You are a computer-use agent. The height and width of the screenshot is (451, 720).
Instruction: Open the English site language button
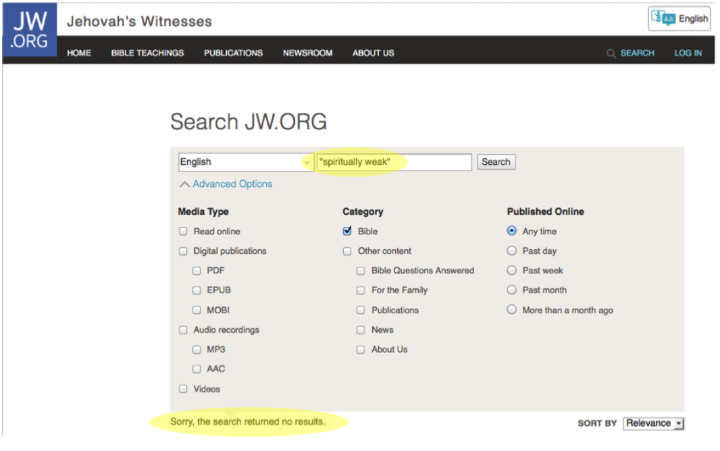pyautogui.click(x=679, y=18)
